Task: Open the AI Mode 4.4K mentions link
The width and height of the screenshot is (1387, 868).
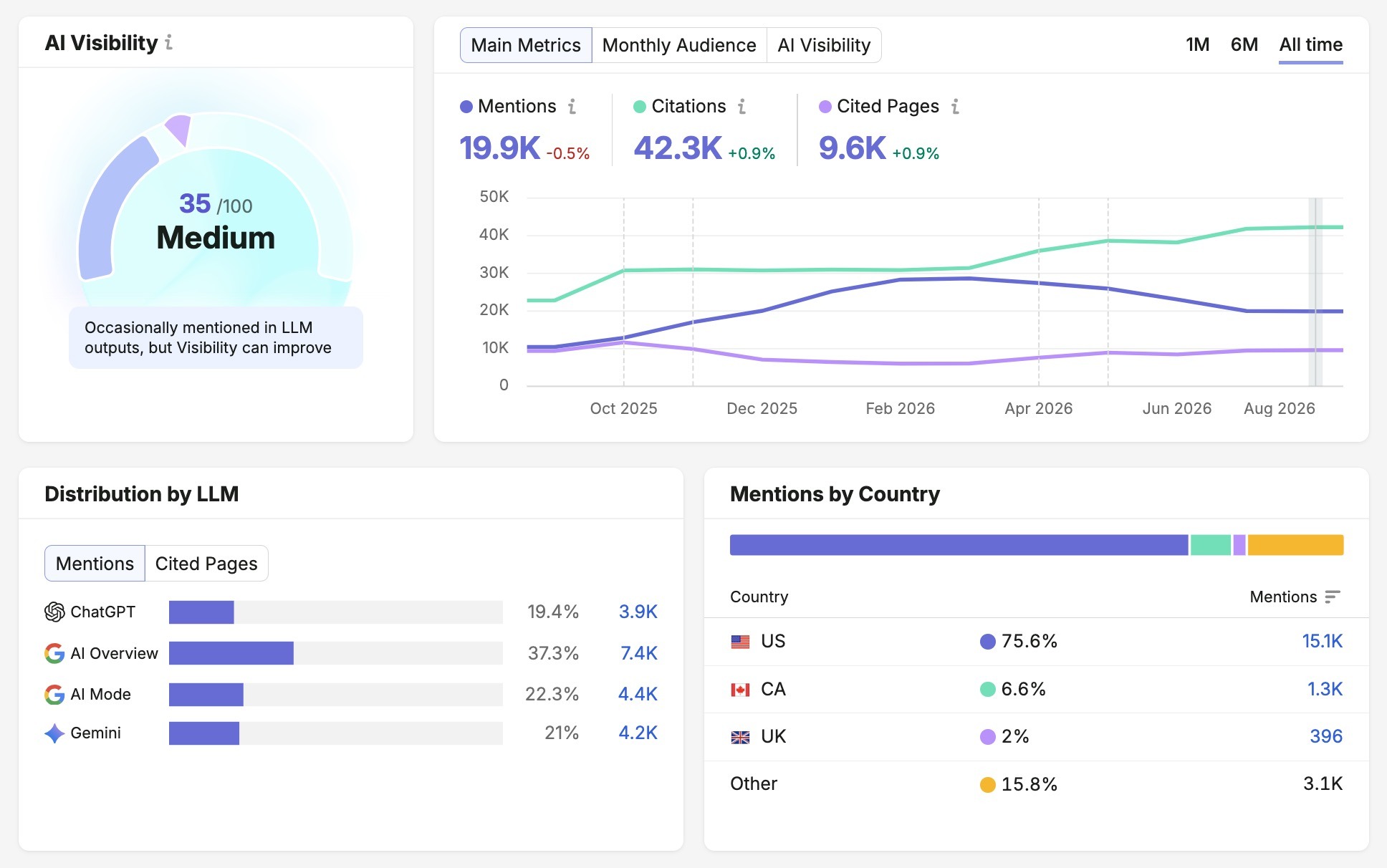Action: (x=638, y=694)
